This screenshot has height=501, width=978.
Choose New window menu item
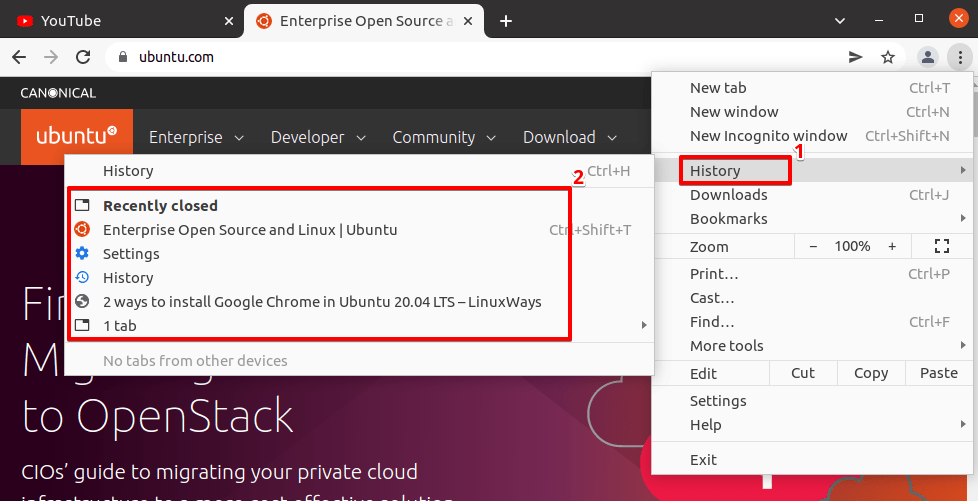click(x=812, y=112)
